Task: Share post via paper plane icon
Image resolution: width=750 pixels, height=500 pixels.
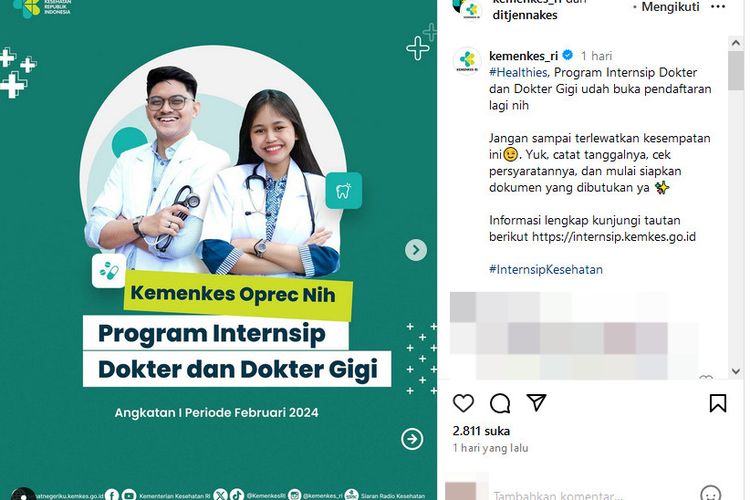Action: pyautogui.click(x=536, y=402)
